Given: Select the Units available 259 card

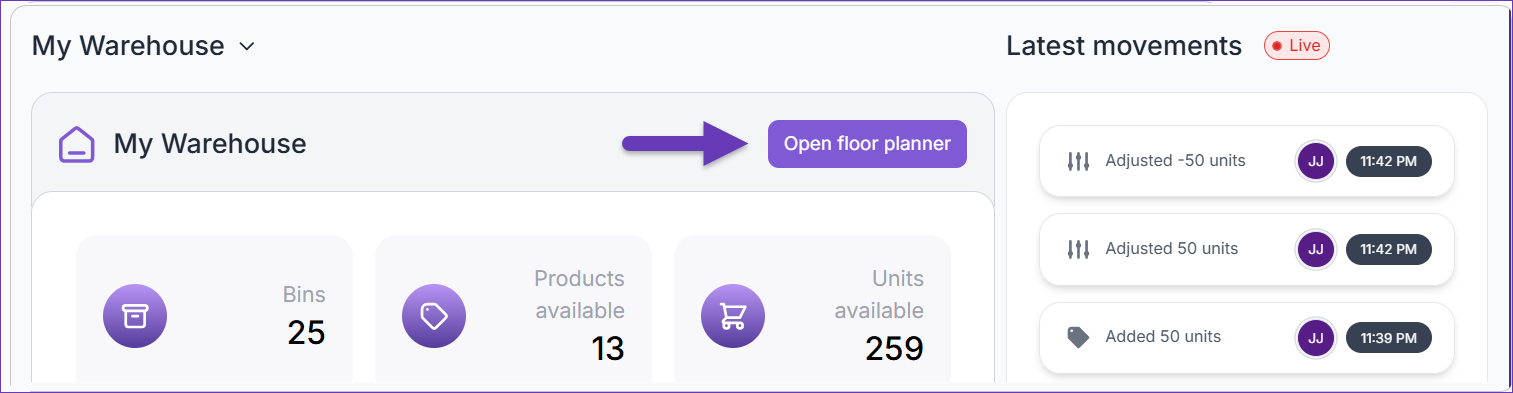Looking at the screenshot, I should (812, 309).
